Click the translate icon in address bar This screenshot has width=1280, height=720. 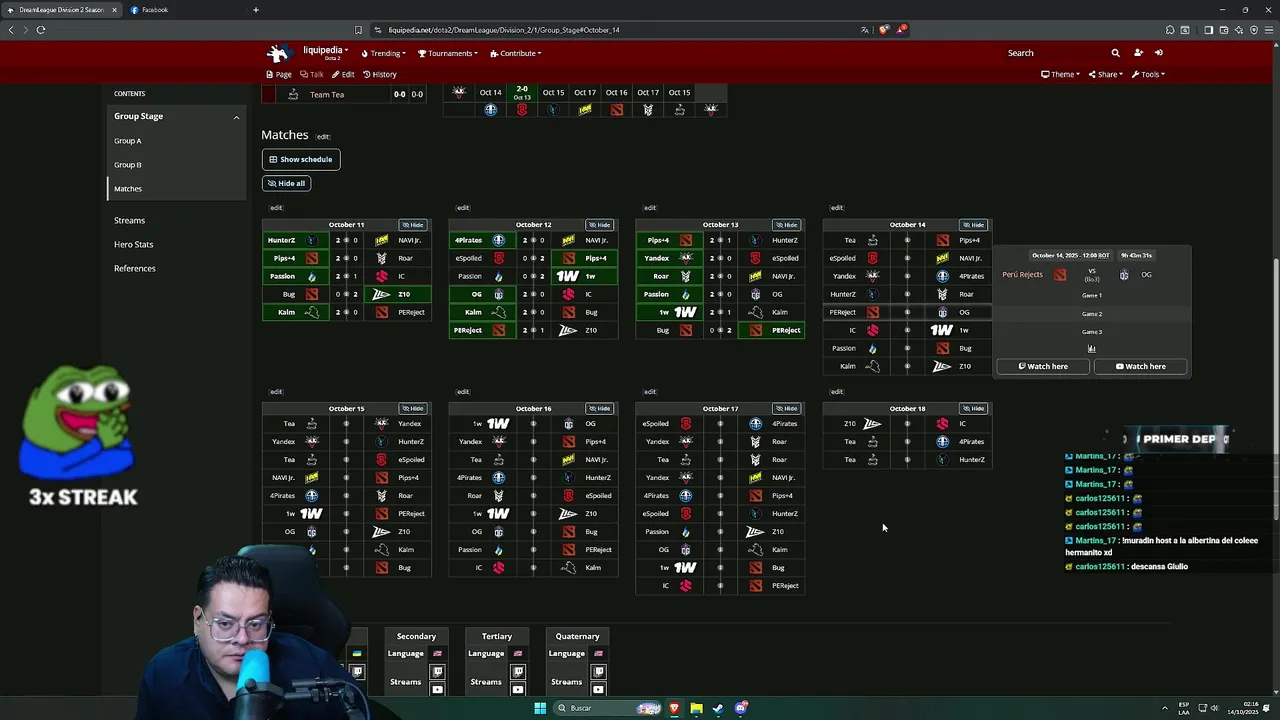[x=865, y=30]
